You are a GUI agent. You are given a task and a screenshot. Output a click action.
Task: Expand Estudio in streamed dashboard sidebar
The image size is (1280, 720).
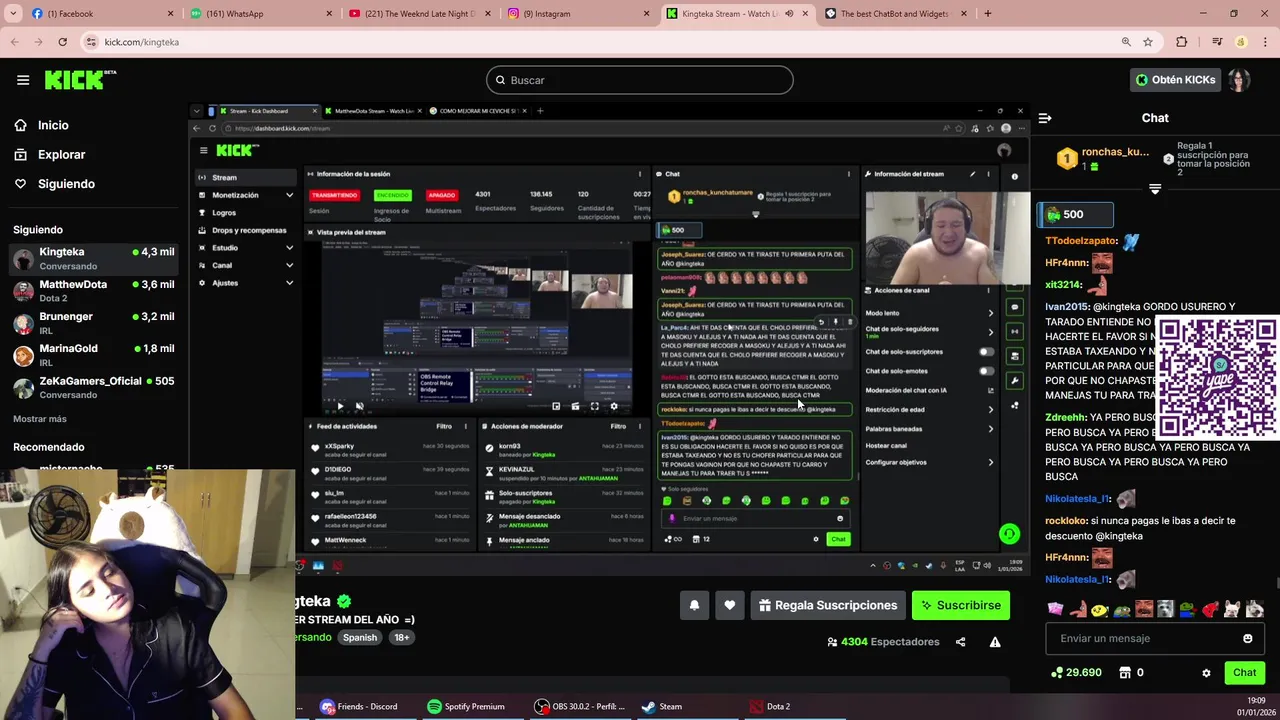(x=289, y=248)
